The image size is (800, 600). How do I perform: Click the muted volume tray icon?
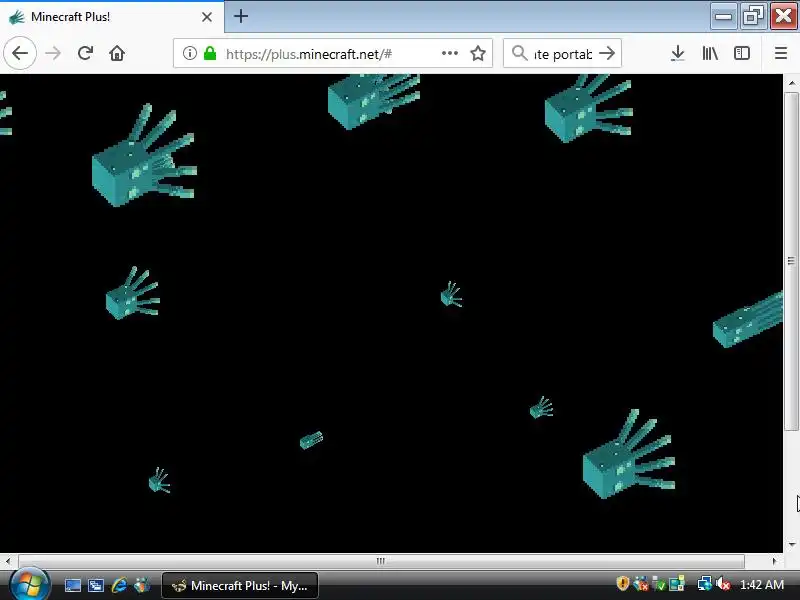723,583
